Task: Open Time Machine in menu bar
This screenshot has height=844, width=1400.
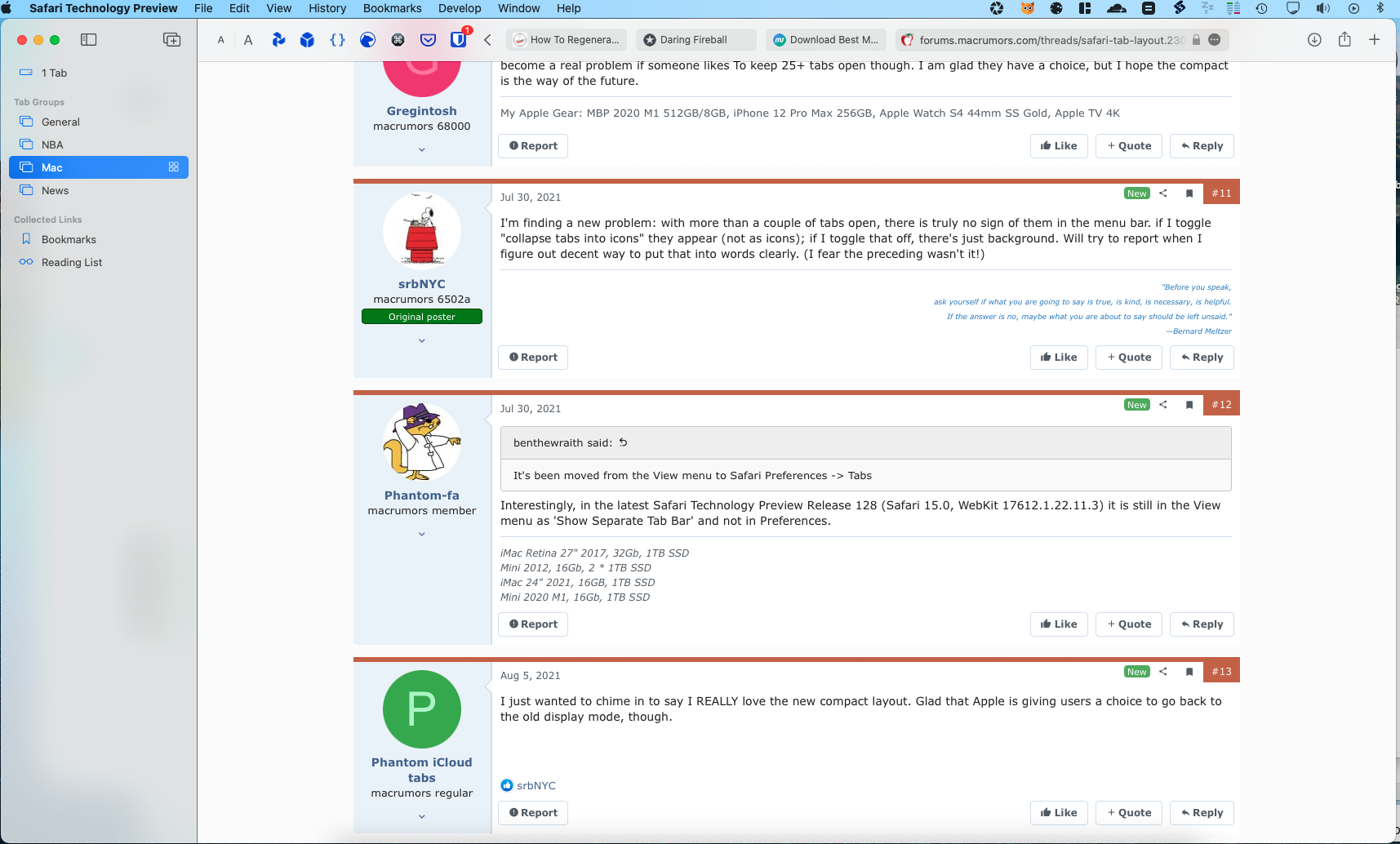Action: [1261, 8]
